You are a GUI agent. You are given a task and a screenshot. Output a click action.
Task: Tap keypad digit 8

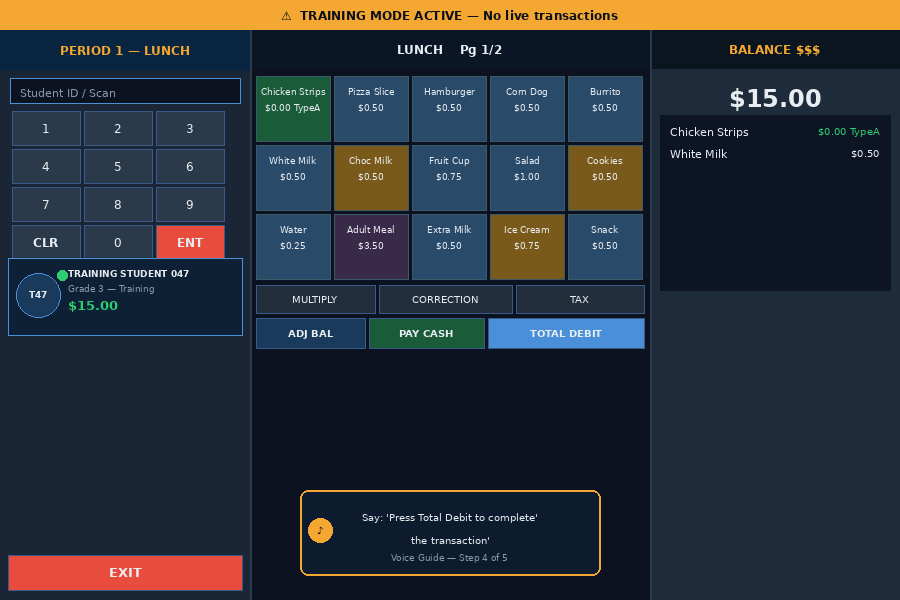[x=118, y=204]
